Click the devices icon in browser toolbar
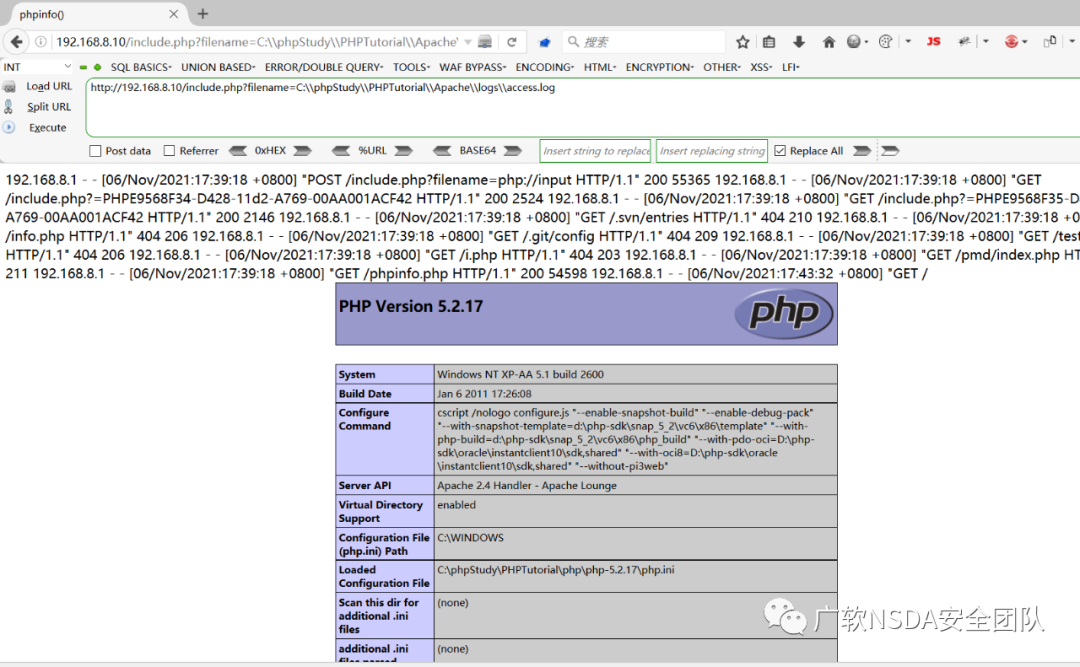 click(x=1050, y=42)
